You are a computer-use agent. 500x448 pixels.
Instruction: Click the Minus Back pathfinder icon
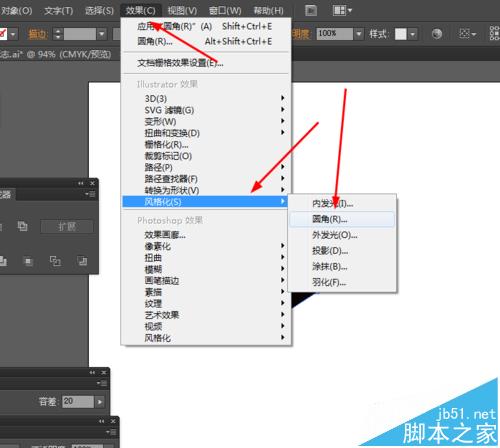click(82, 261)
